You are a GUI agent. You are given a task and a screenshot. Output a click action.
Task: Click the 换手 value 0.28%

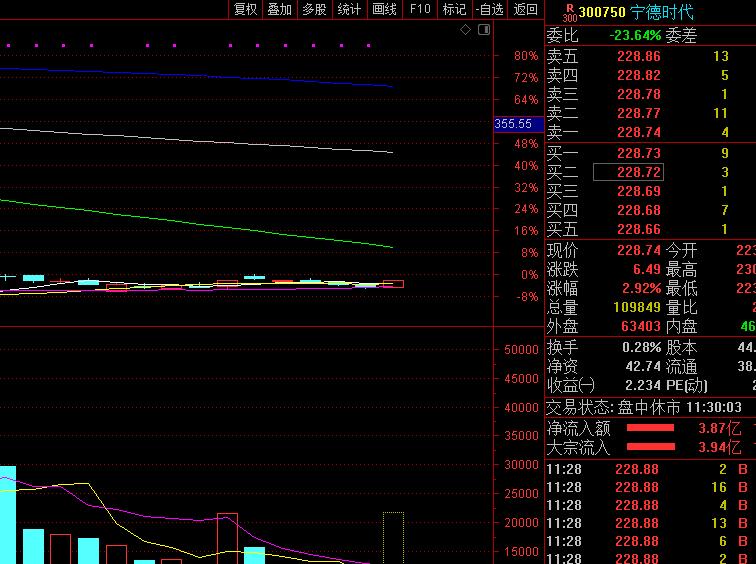(642, 347)
